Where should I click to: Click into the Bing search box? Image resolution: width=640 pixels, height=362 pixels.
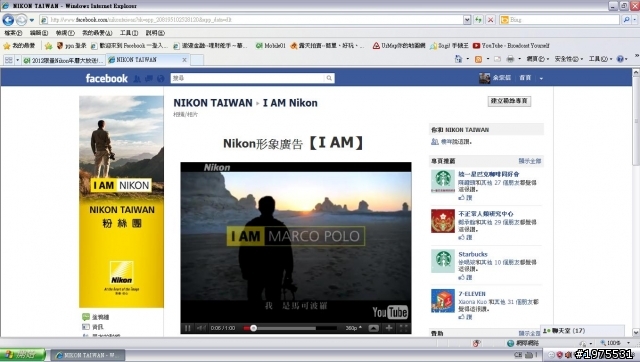point(563,20)
